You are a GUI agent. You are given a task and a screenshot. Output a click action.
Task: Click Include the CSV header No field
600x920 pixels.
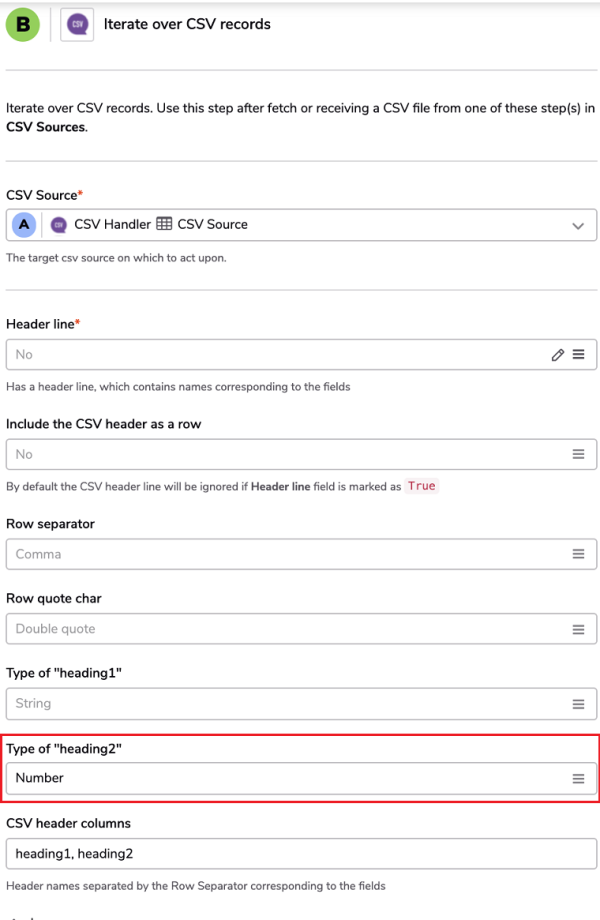[301, 454]
